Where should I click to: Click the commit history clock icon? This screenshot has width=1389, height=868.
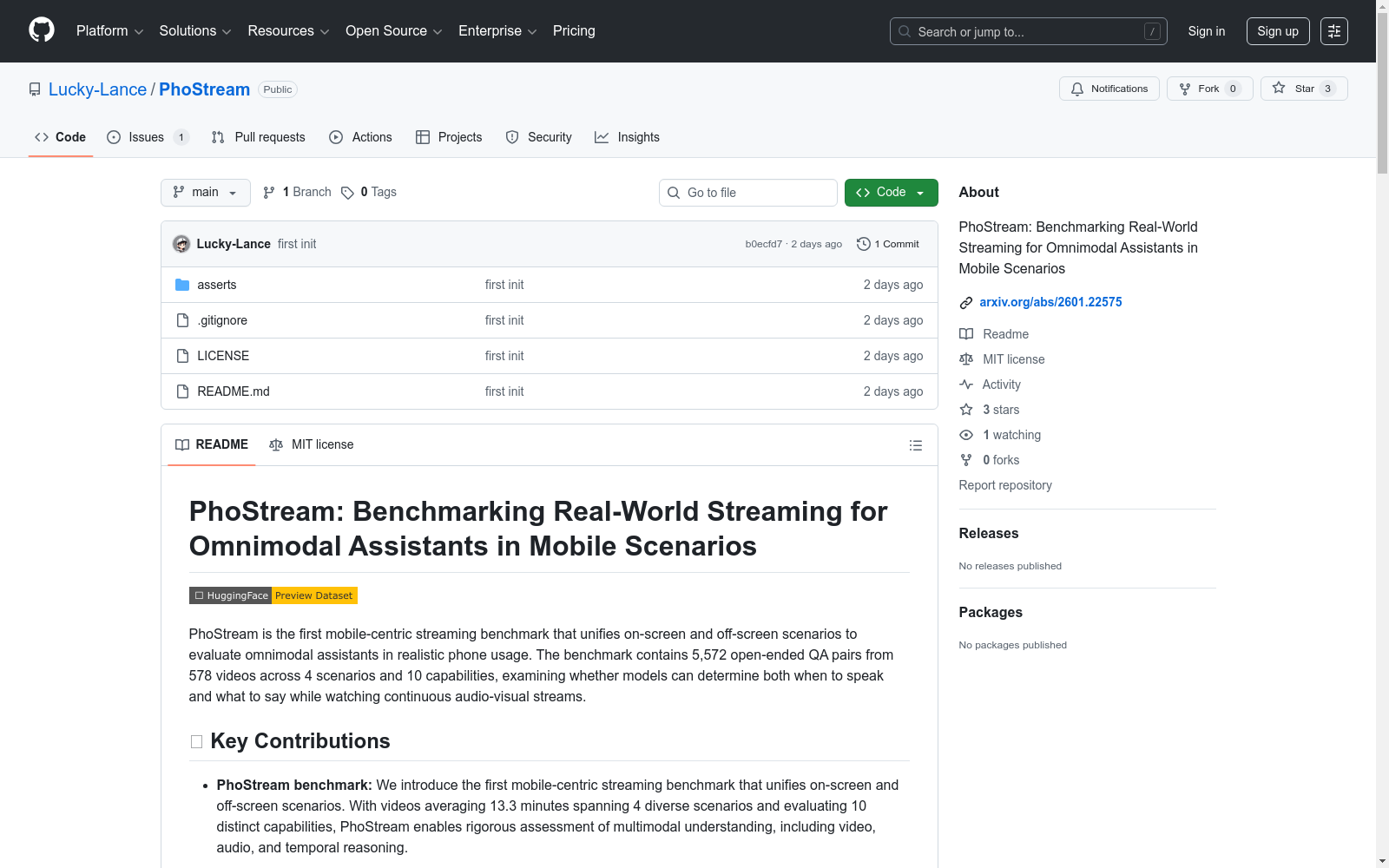pyautogui.click(x=863, y=244)
